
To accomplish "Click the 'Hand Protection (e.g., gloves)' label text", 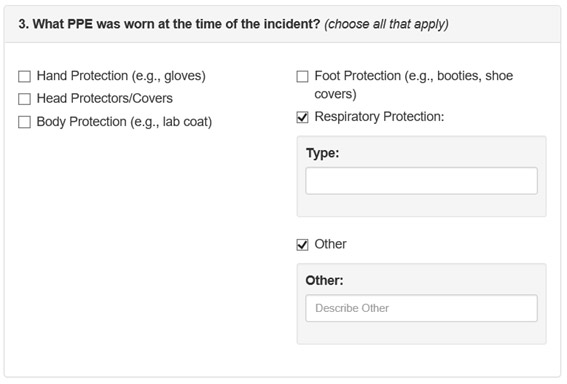I will [121, 76].
